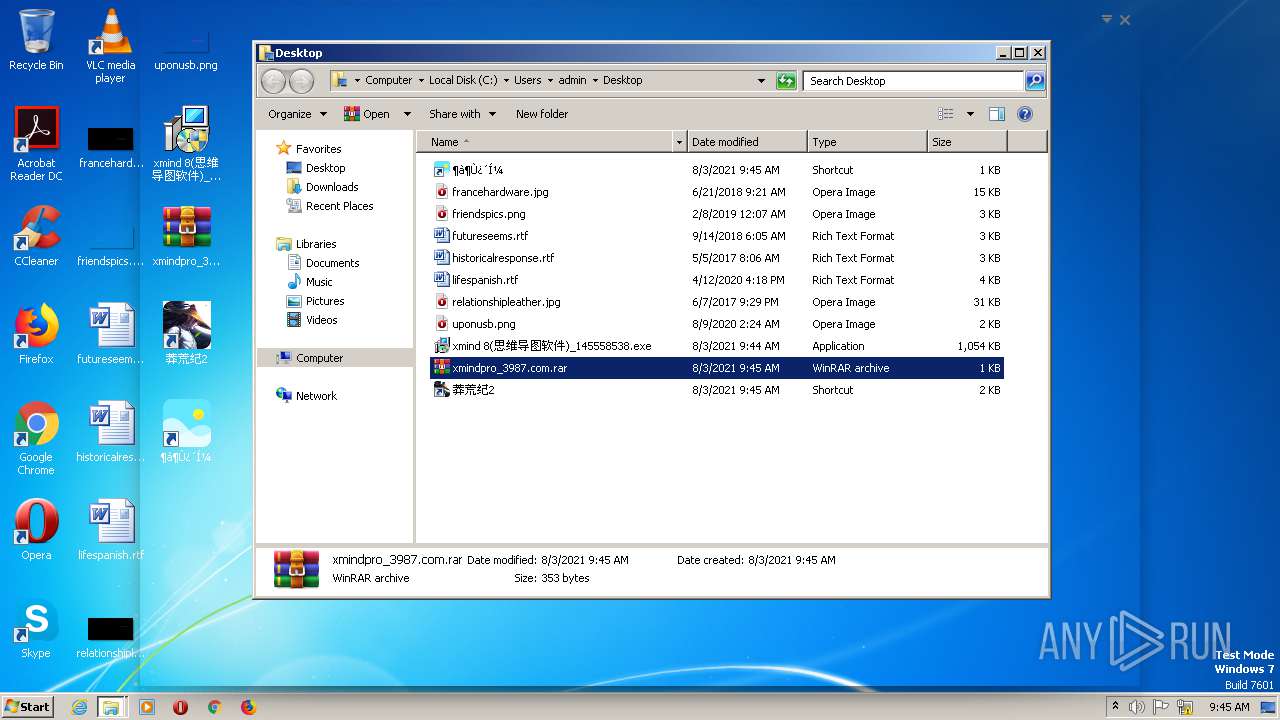Click in Search Desktop field
Viewport: 1280px width, 720px height.
[914, 81]
